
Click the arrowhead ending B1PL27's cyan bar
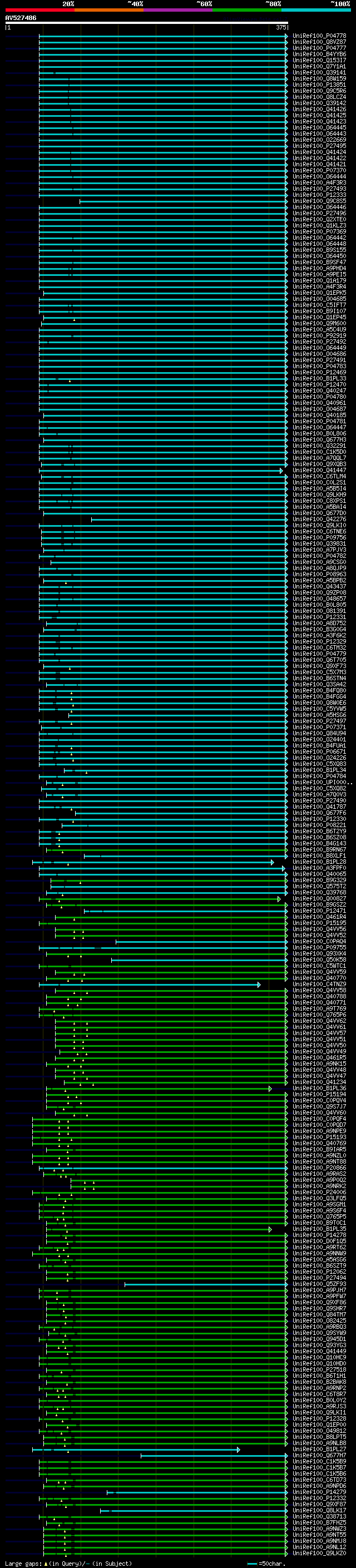pos(238,1450)
